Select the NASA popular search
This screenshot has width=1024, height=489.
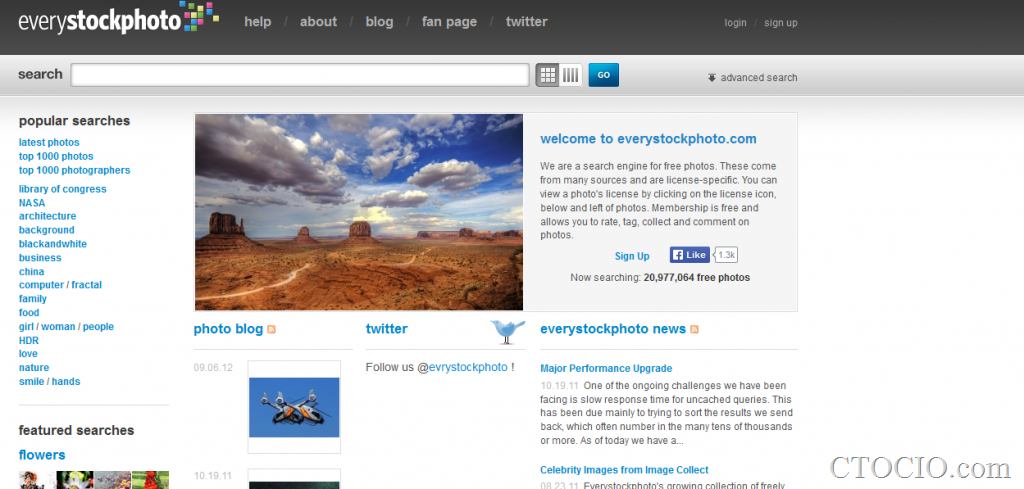32,203
